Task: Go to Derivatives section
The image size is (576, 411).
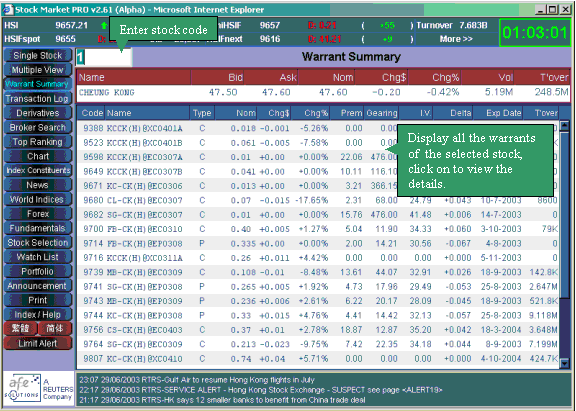Action: [x=38, y=113]
